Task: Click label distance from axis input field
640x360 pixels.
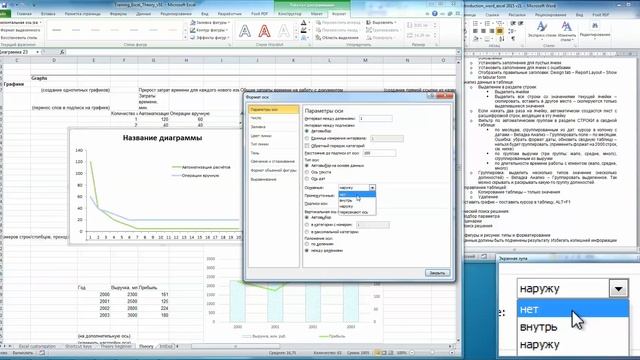Action: pos(379,153)
